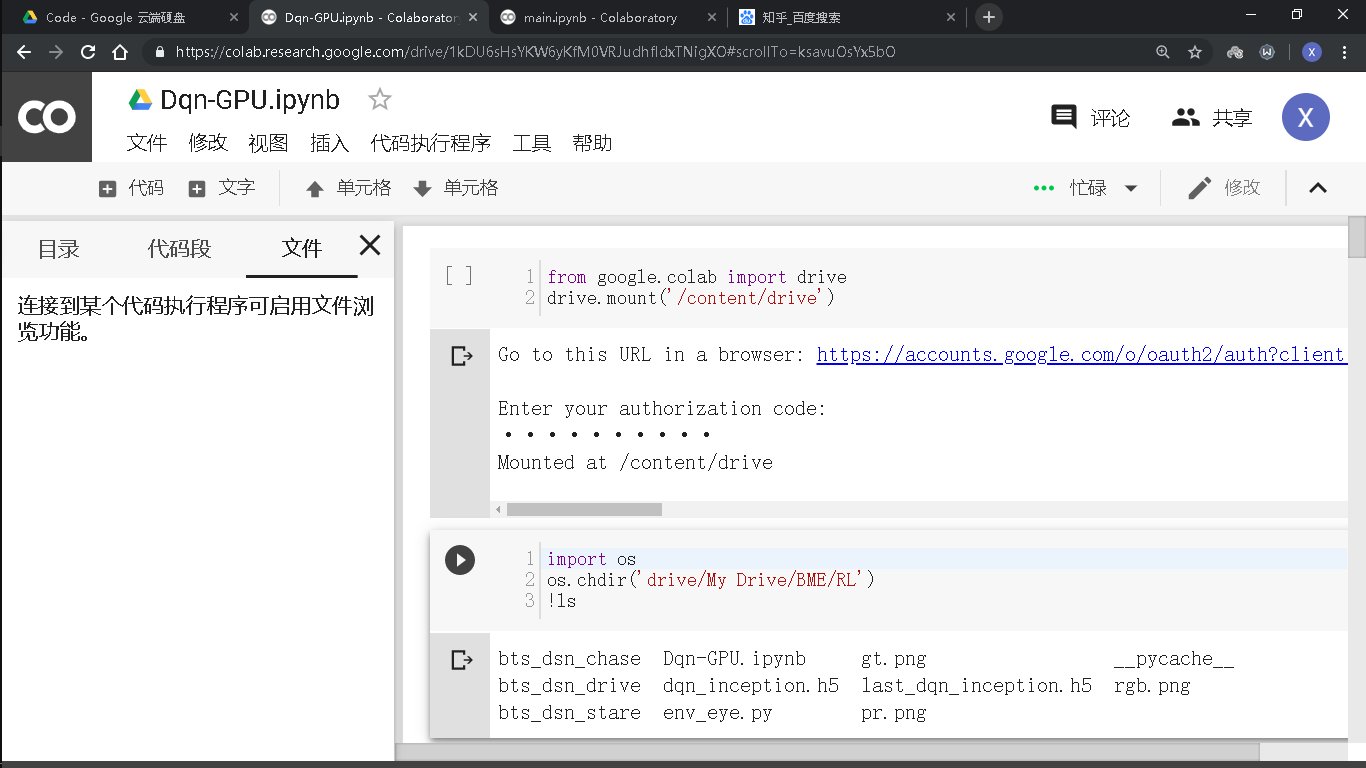Click the Google Drive icon beside notebook title
The height and width of the screenshot is (768, 1366).
tap(140, 100)
